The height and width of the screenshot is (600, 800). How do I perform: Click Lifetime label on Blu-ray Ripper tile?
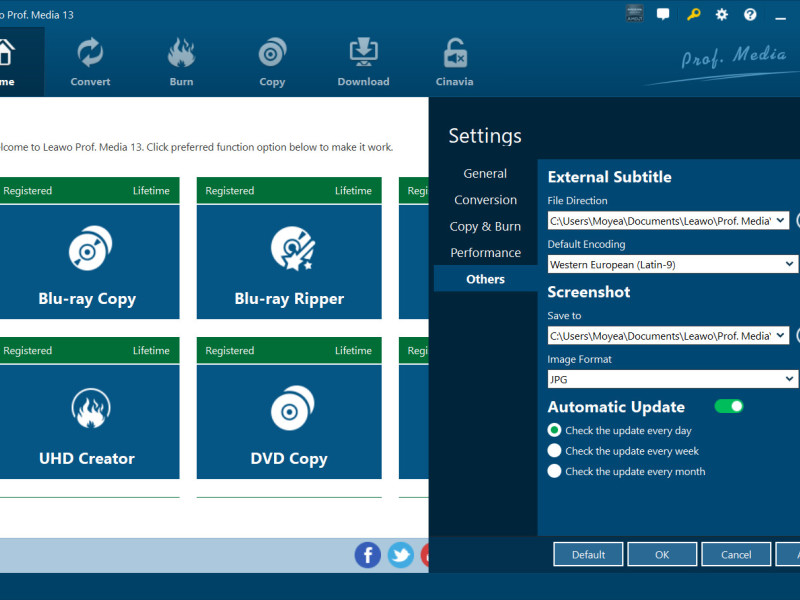pyautogui.click(x=353, y=191)
